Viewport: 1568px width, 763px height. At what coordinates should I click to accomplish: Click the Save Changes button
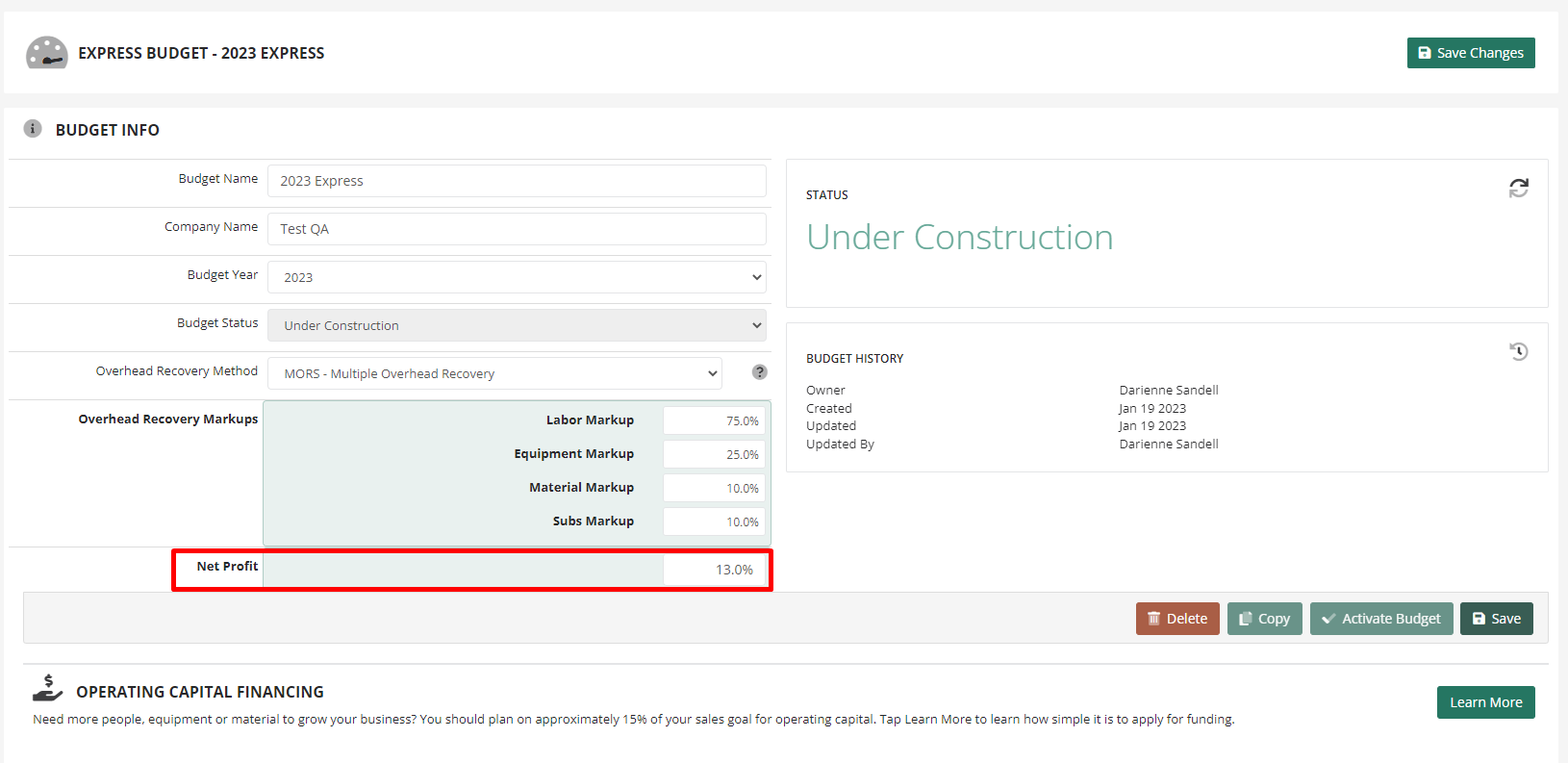(x=1471, y=53)
